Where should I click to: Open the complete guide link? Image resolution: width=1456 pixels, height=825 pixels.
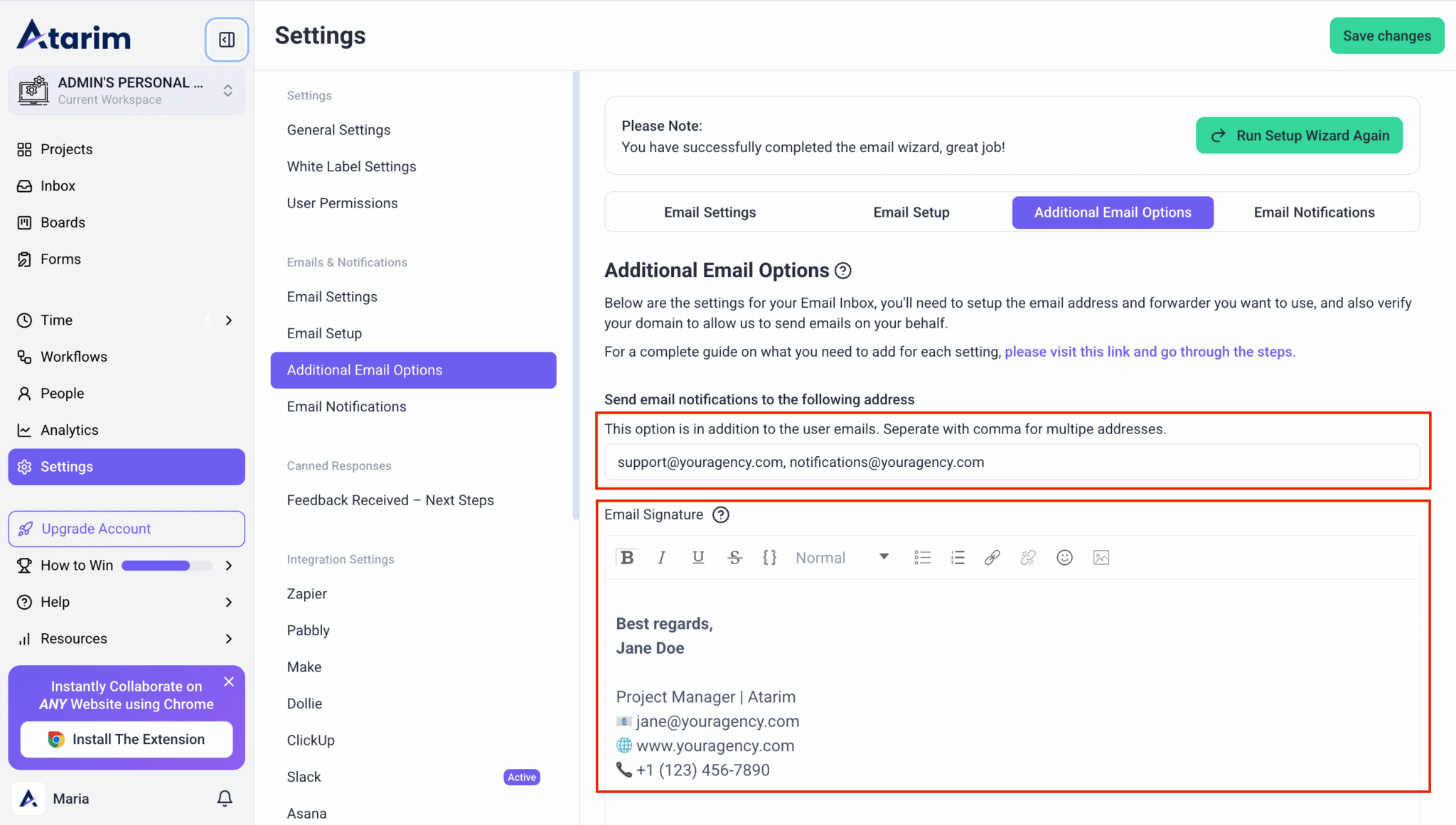click(x=1150, y=352)
